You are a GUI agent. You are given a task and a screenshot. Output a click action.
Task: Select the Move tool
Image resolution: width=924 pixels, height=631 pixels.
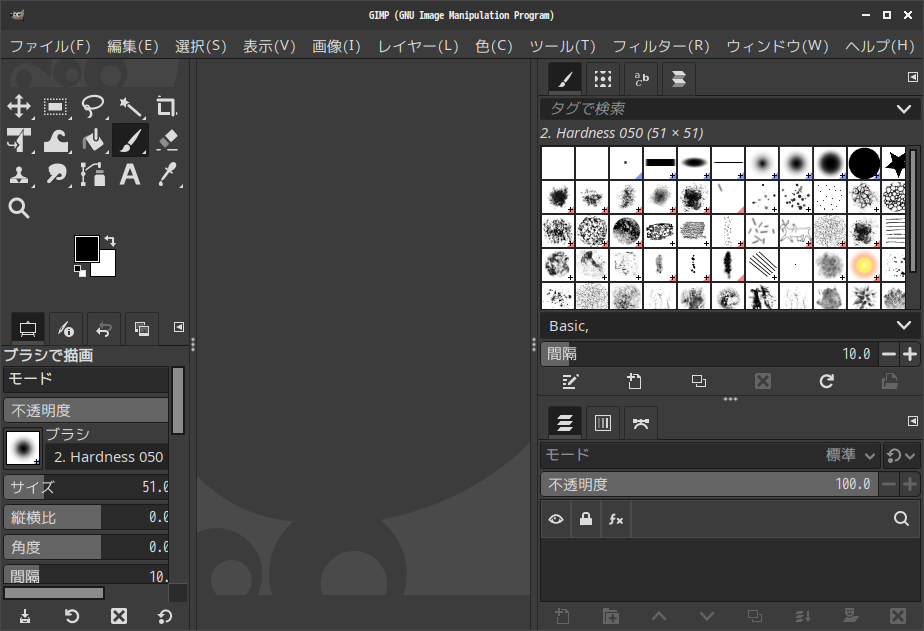click(x=19, y=107)
